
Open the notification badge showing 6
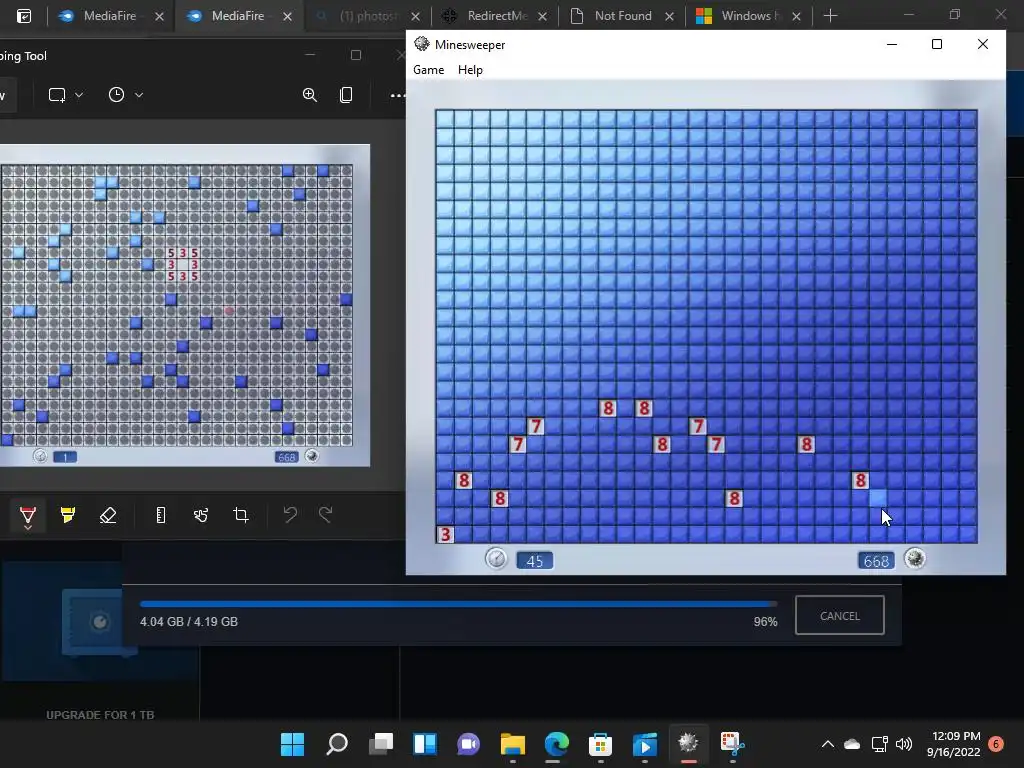[x=996, y=744]
